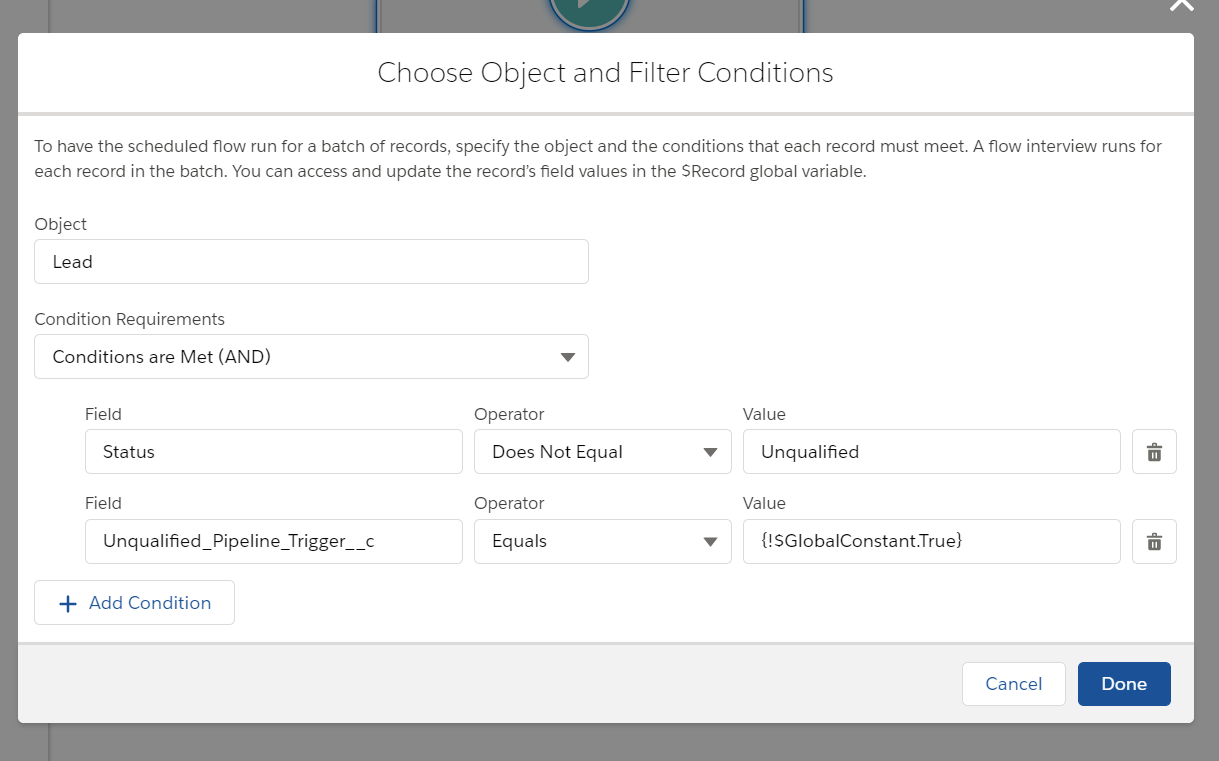
Task: Click the dialog title Choose Object and Filter Conditions
Action: coord(604,72)
